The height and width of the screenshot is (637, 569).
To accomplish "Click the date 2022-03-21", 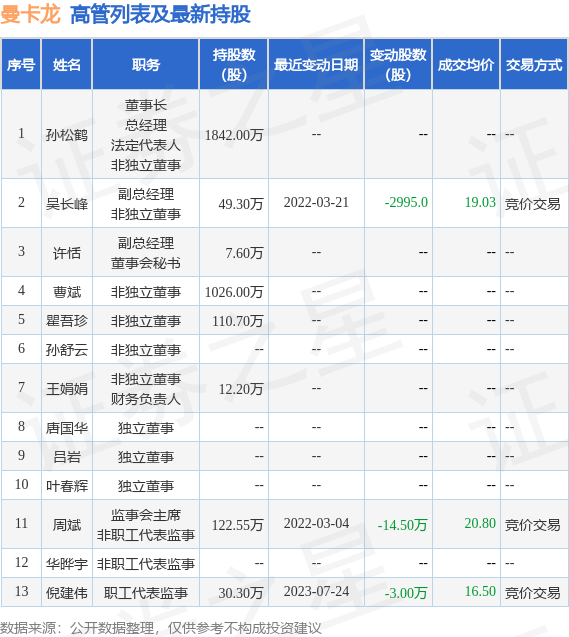I will tap(316, 202).
